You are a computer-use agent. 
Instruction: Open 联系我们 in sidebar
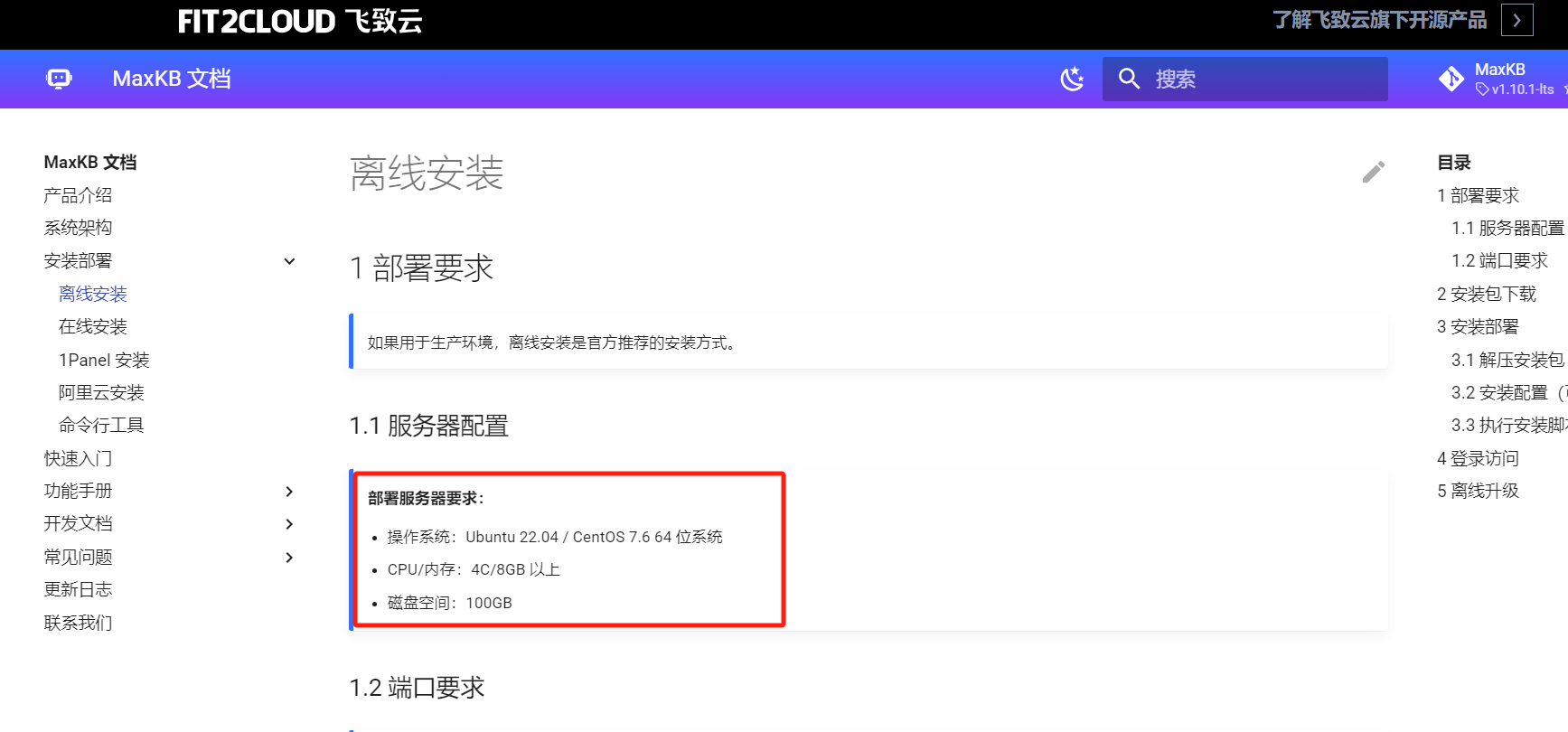[78, 623]
